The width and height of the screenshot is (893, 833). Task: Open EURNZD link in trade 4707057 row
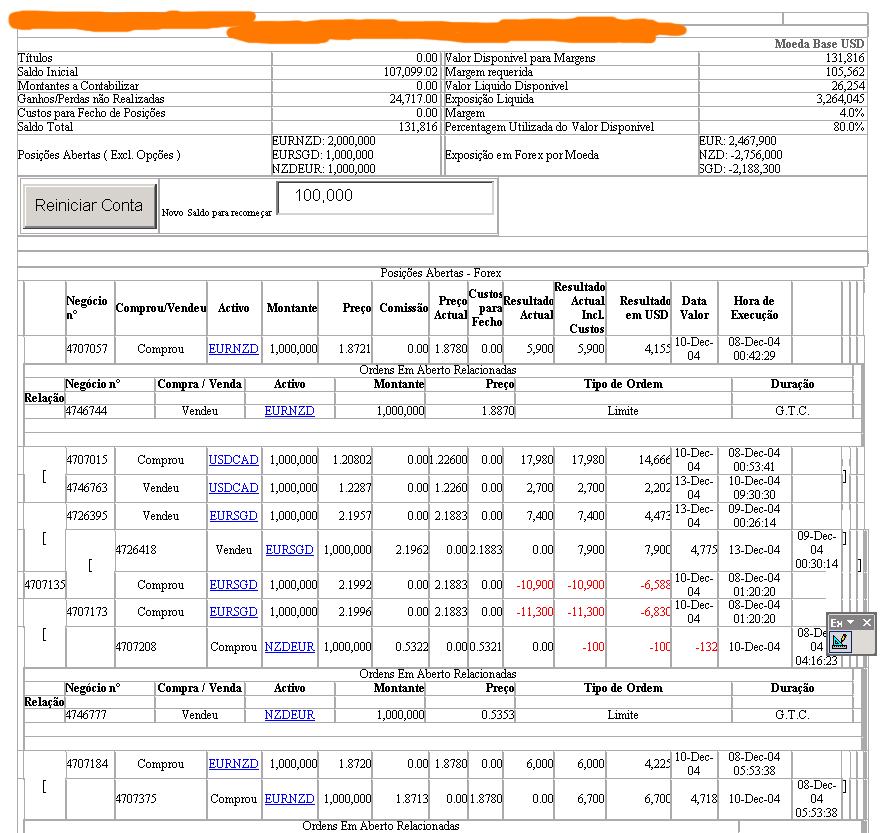[x=234, y=349]
